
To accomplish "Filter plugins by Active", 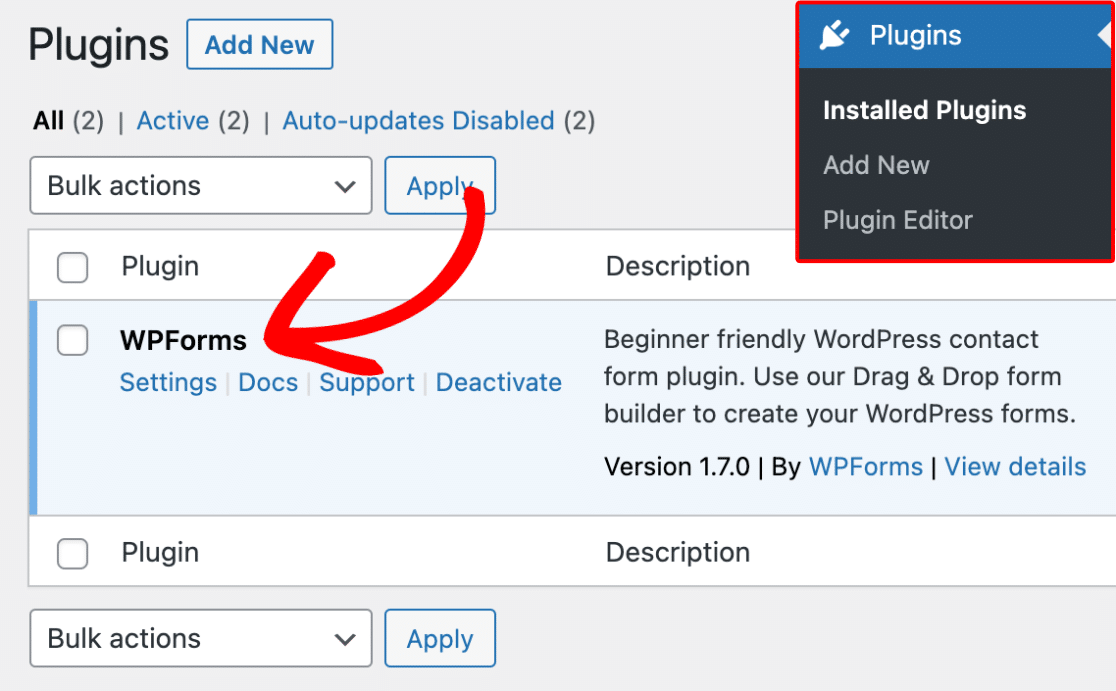I will pos(173,122).
